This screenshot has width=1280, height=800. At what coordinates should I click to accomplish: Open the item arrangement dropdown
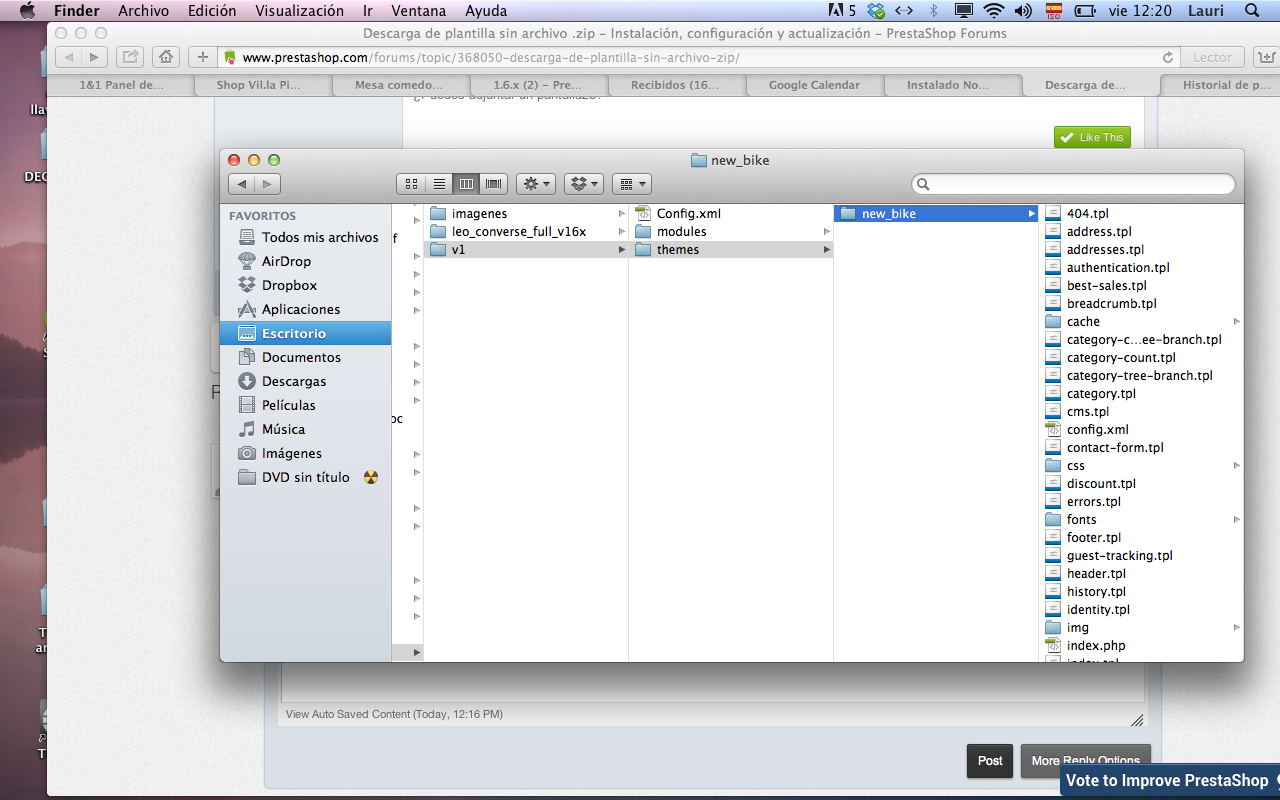pos(631,184)
